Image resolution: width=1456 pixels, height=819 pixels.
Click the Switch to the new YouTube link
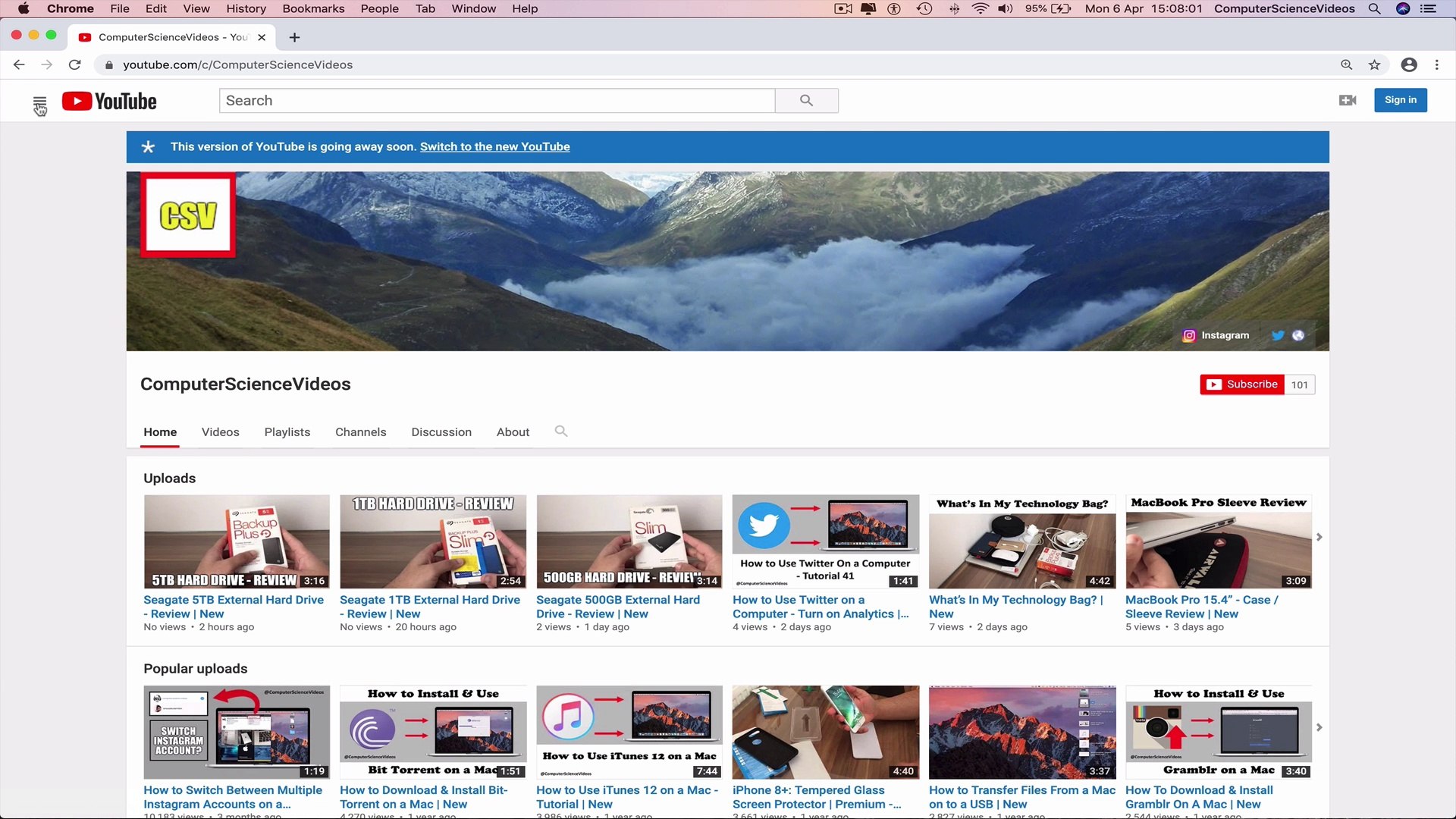click(494, 146)
